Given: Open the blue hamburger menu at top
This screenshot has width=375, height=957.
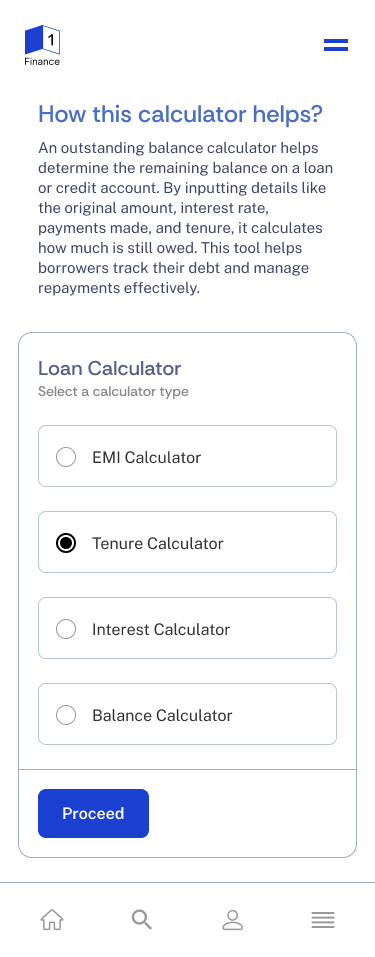Looking at the screenshot, I should [336, 45].
